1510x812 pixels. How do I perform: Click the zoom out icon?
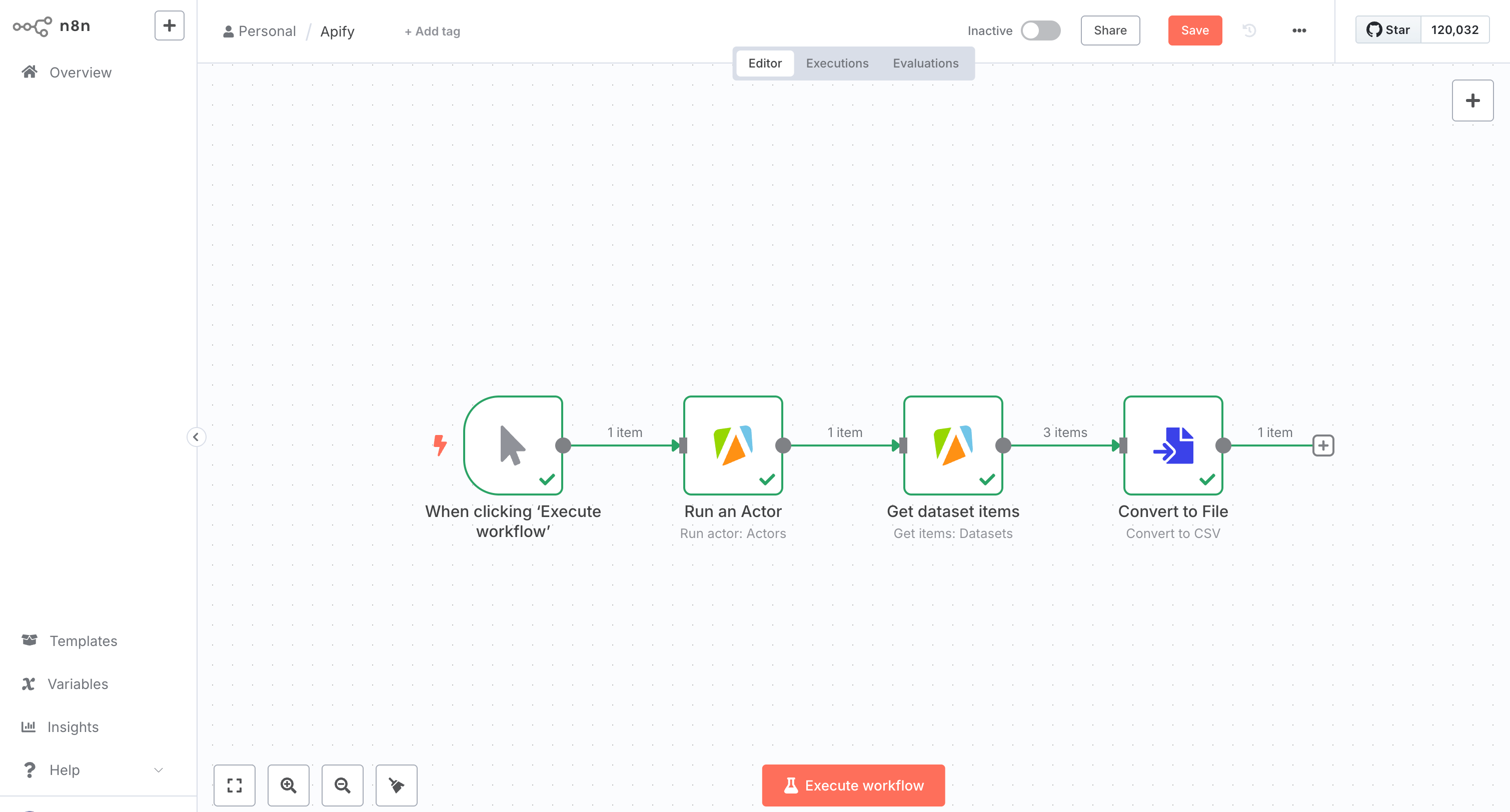click(342, 785)
